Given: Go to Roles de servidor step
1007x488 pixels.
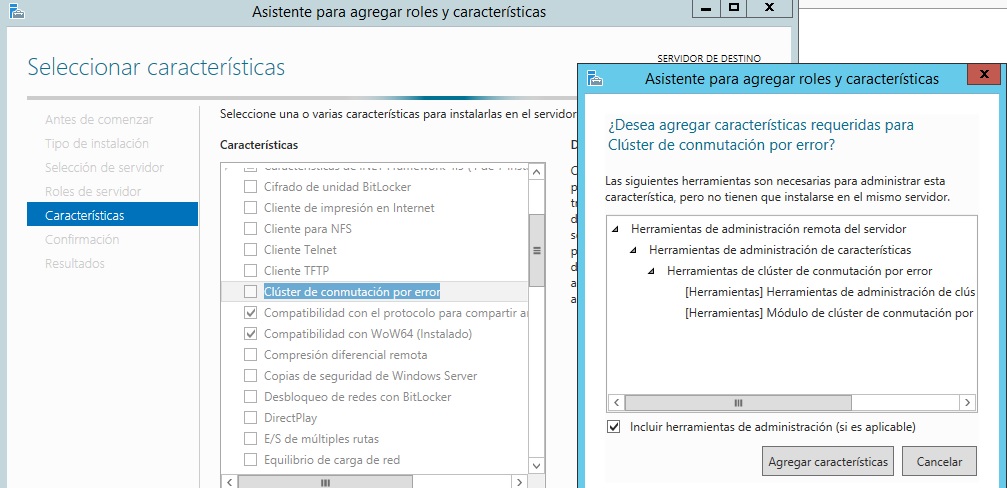Looking at the screenshot, I should point(93,191).
